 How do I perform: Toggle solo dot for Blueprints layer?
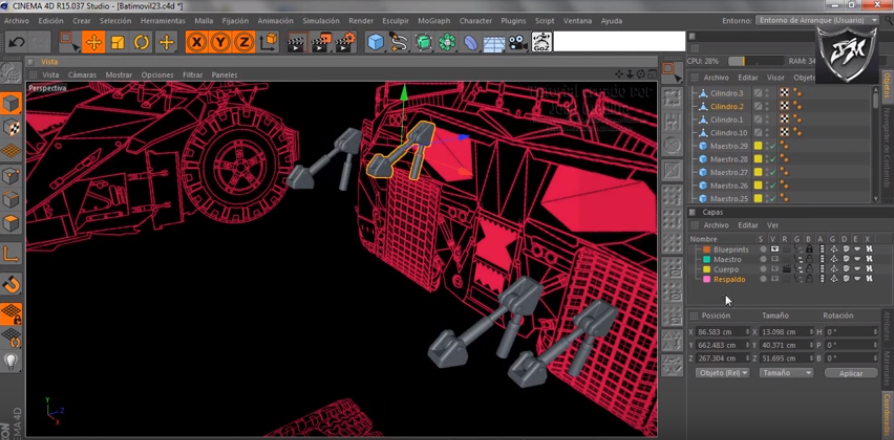pyautogui.click(x=763, y=250)
